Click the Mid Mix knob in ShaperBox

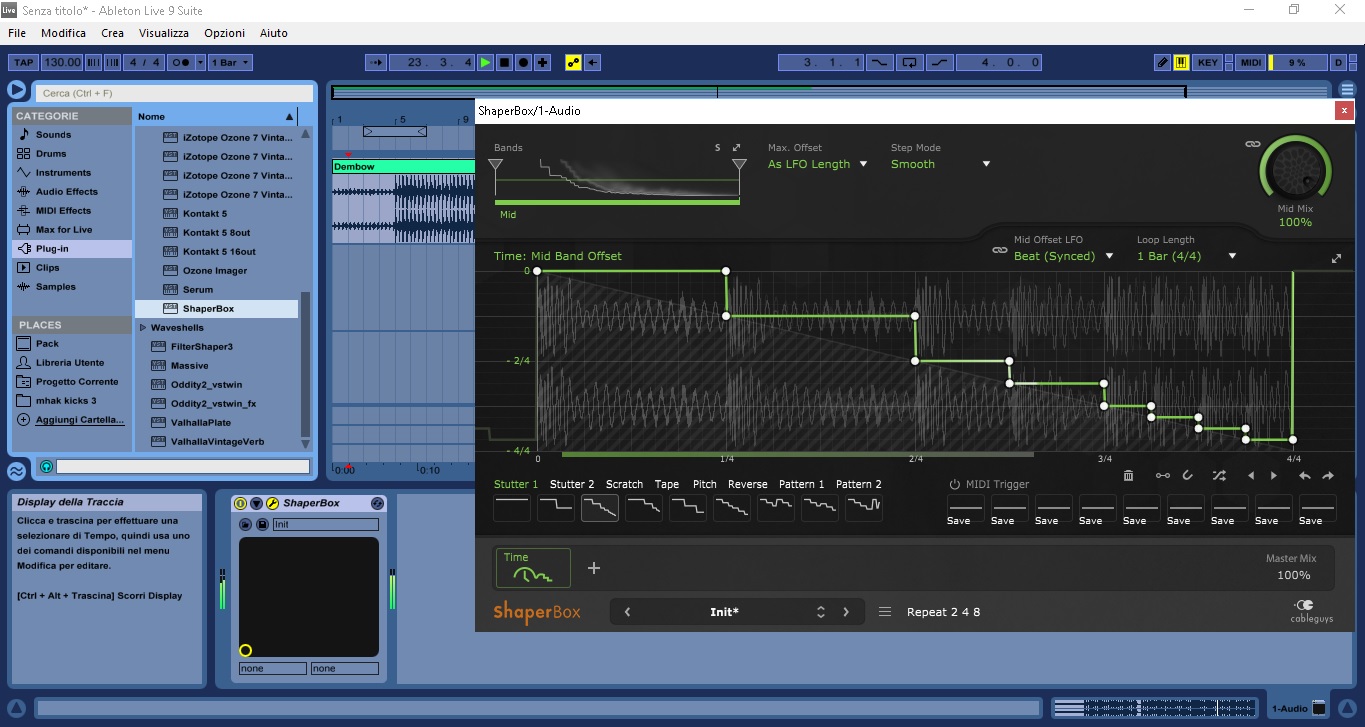click(1295, 168)
